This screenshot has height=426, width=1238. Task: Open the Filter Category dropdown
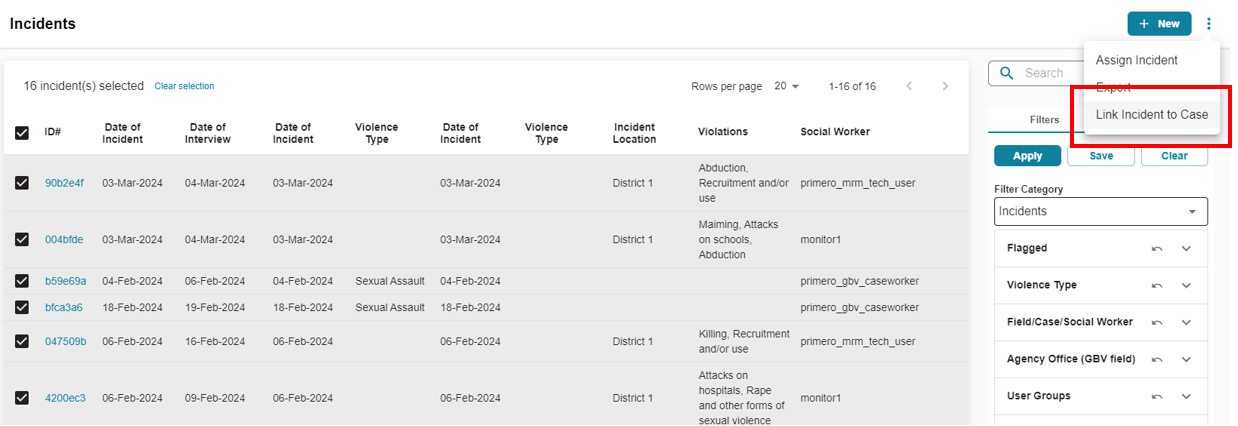pos(1101,211)
